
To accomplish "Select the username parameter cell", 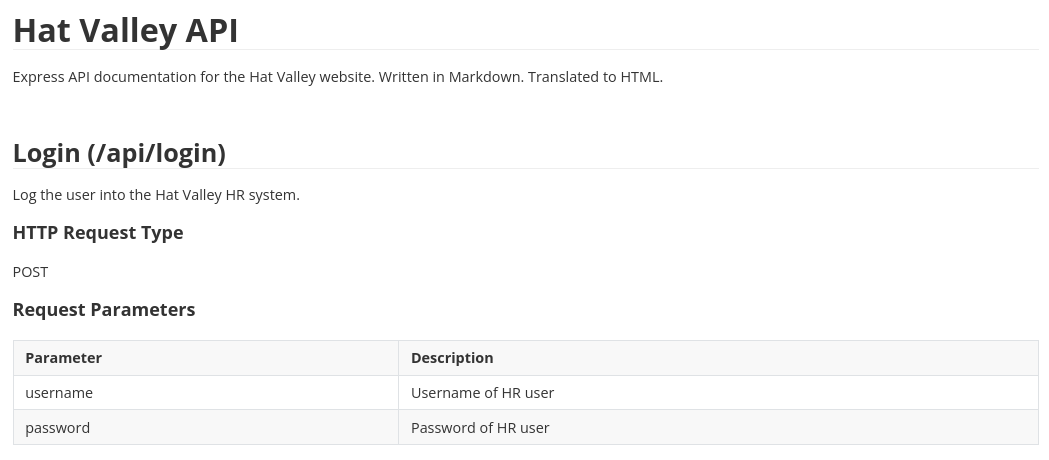I will coord(59,393).
